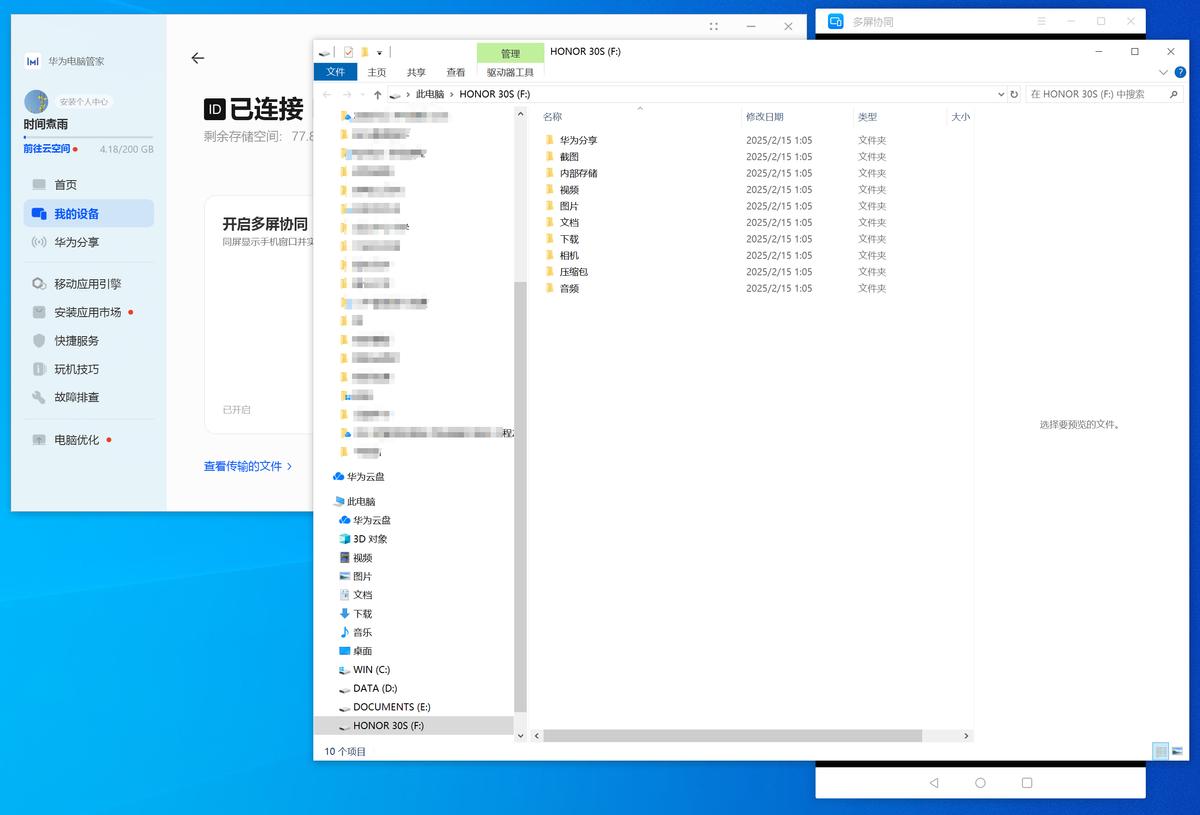Open the 华为云盘 entry under 此电脑
This screenshot has height=815, width=1200.
pos(371,520)
